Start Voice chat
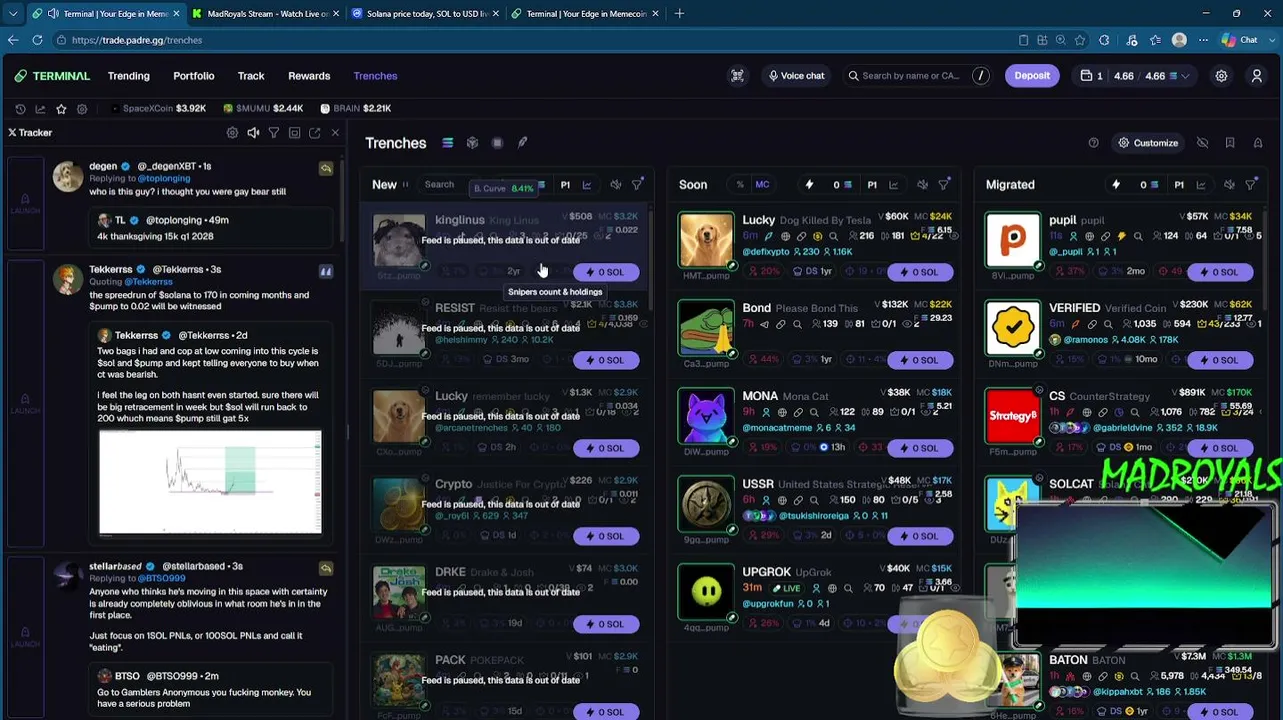Image resolution: width=1283 pixels, height=720 pixels. coord(796,76)
